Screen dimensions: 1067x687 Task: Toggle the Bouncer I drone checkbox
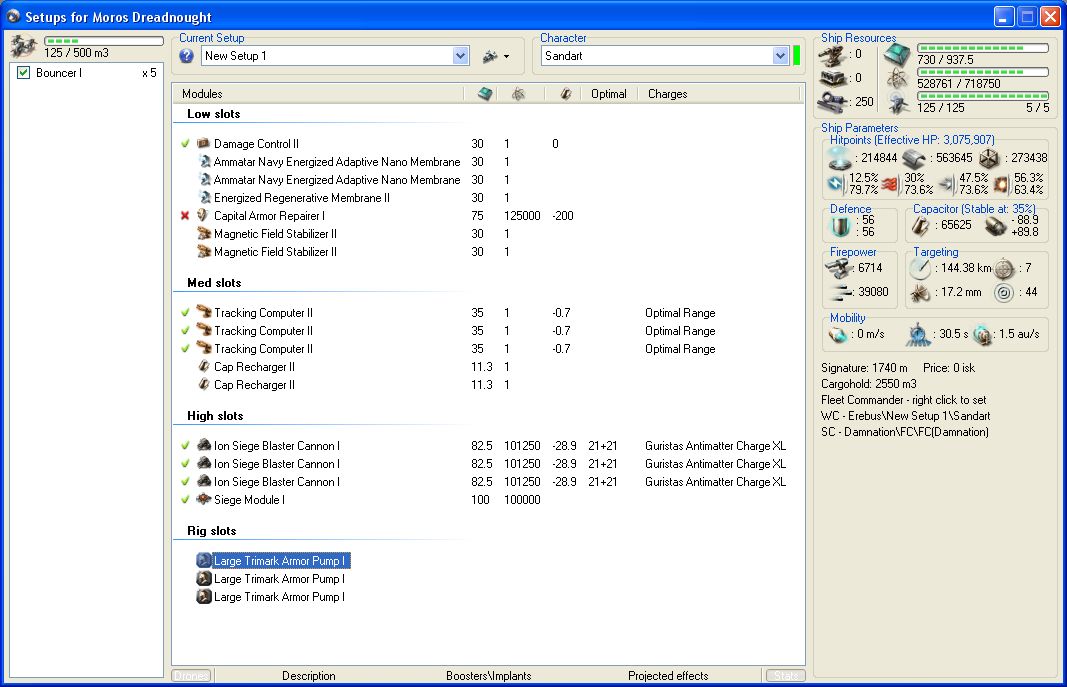pos(23,73)
